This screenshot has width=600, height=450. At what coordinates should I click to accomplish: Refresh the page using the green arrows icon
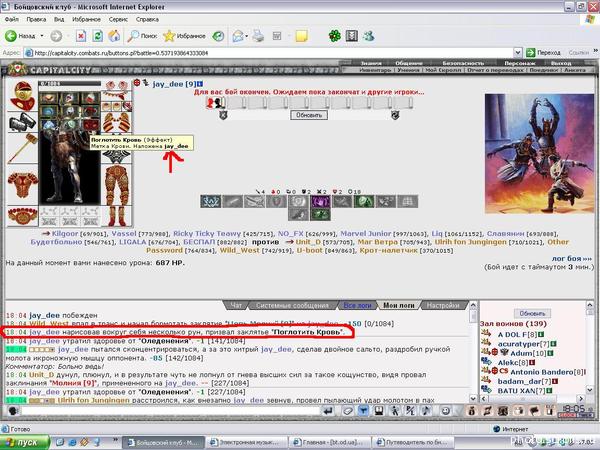point(98,36)
